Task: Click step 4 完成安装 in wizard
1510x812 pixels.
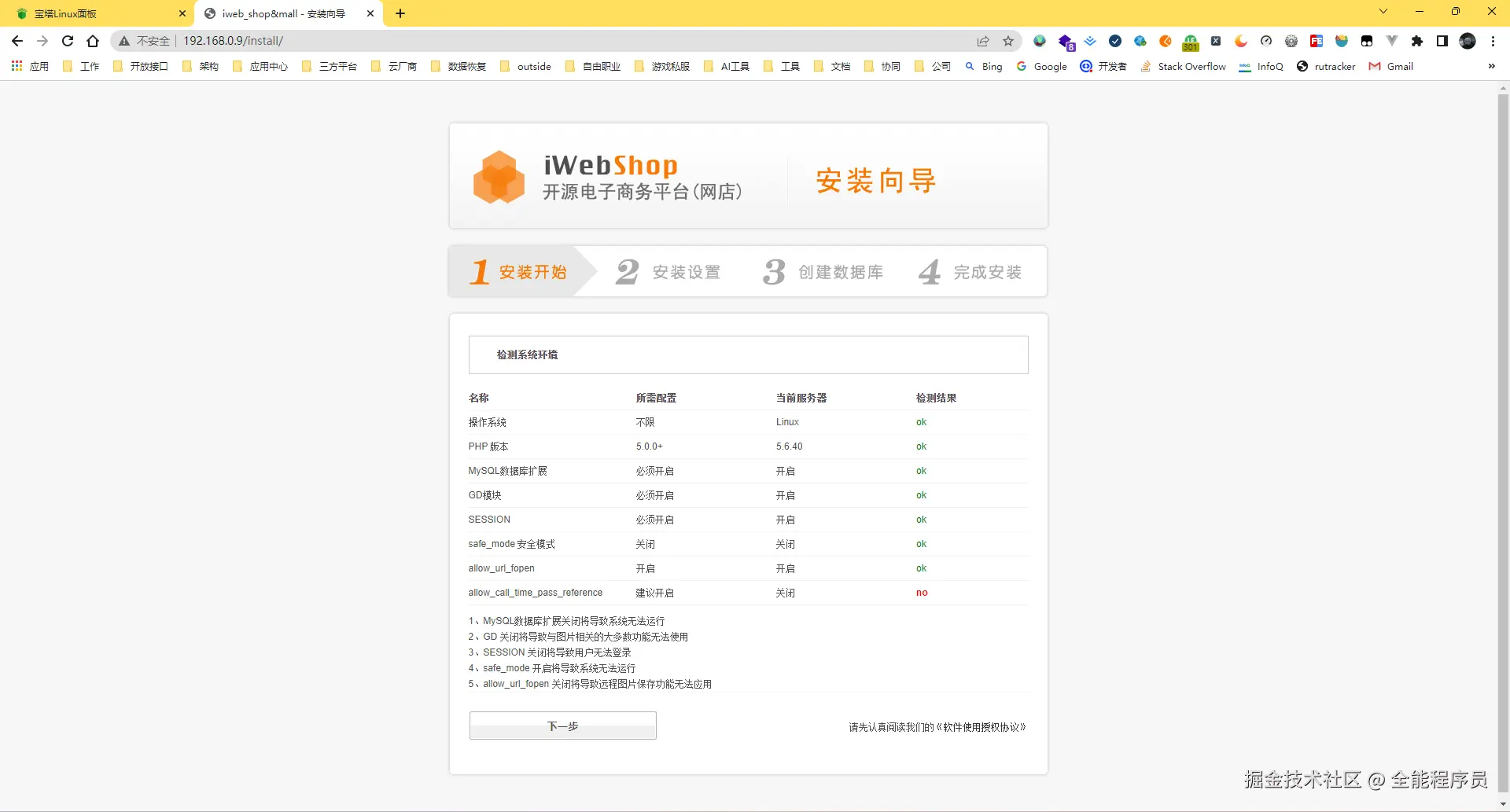Action: tap(970, 272)
